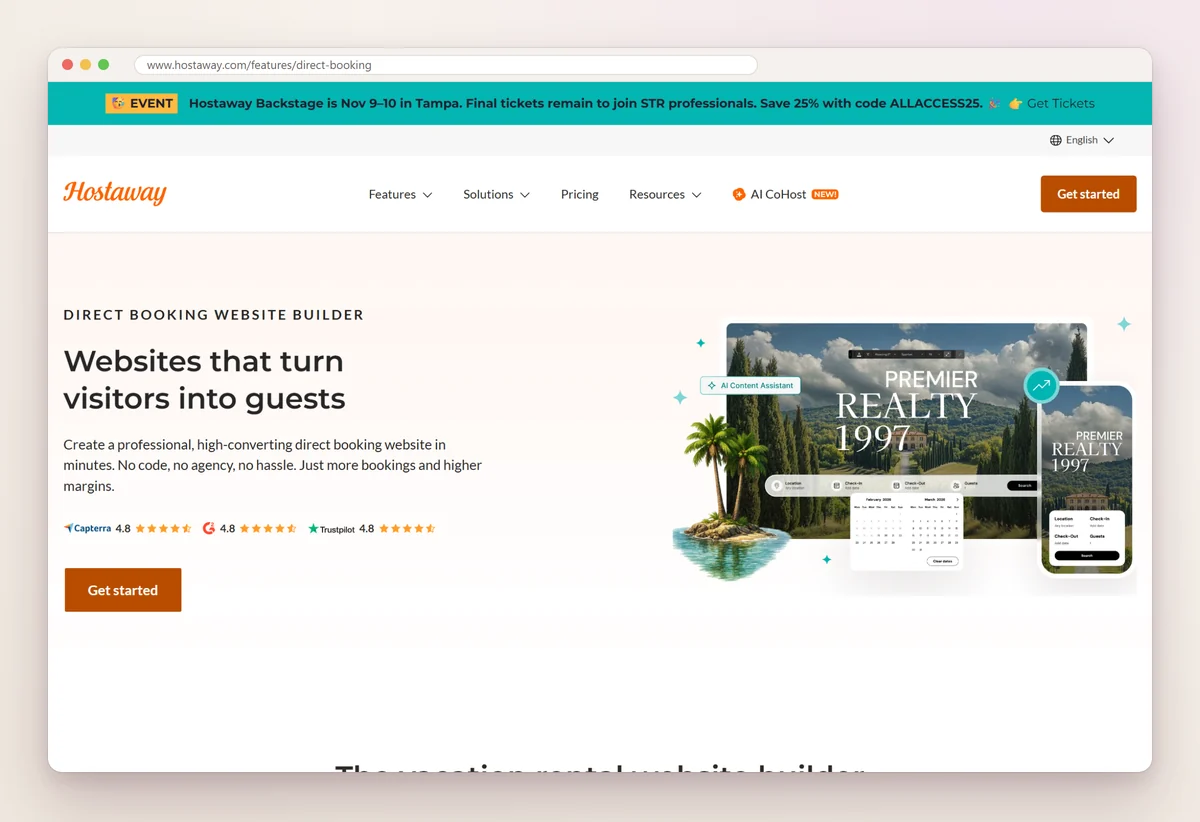Click the pointing-hand emoji before Get Tickets
Image resolution: width=1200 pixels, height=822 pixels.
pyautogui.click(x=1015, y=103)
